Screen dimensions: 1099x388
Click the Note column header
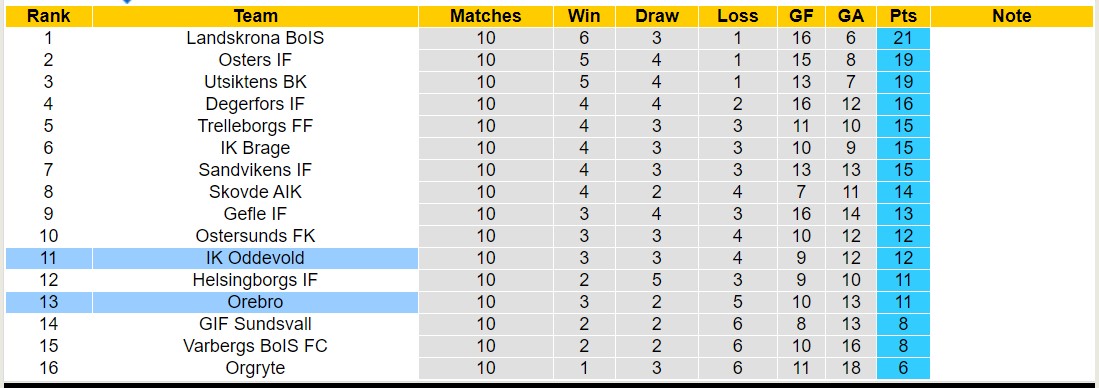pyautogui.click(x=1011, y=16)
